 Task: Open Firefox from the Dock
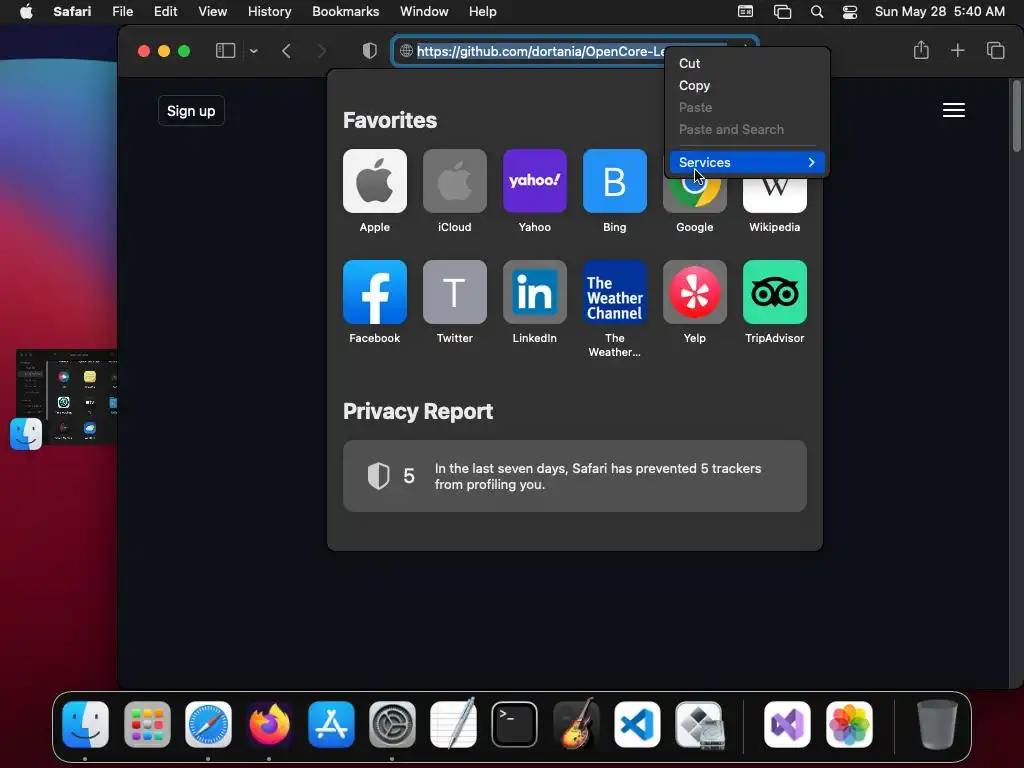click(x=270, y=724)
